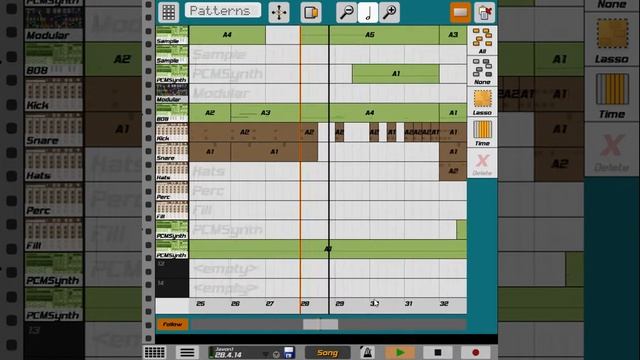Select the four-arrow move tool
The image size is (640, 360).
(279, 12)
